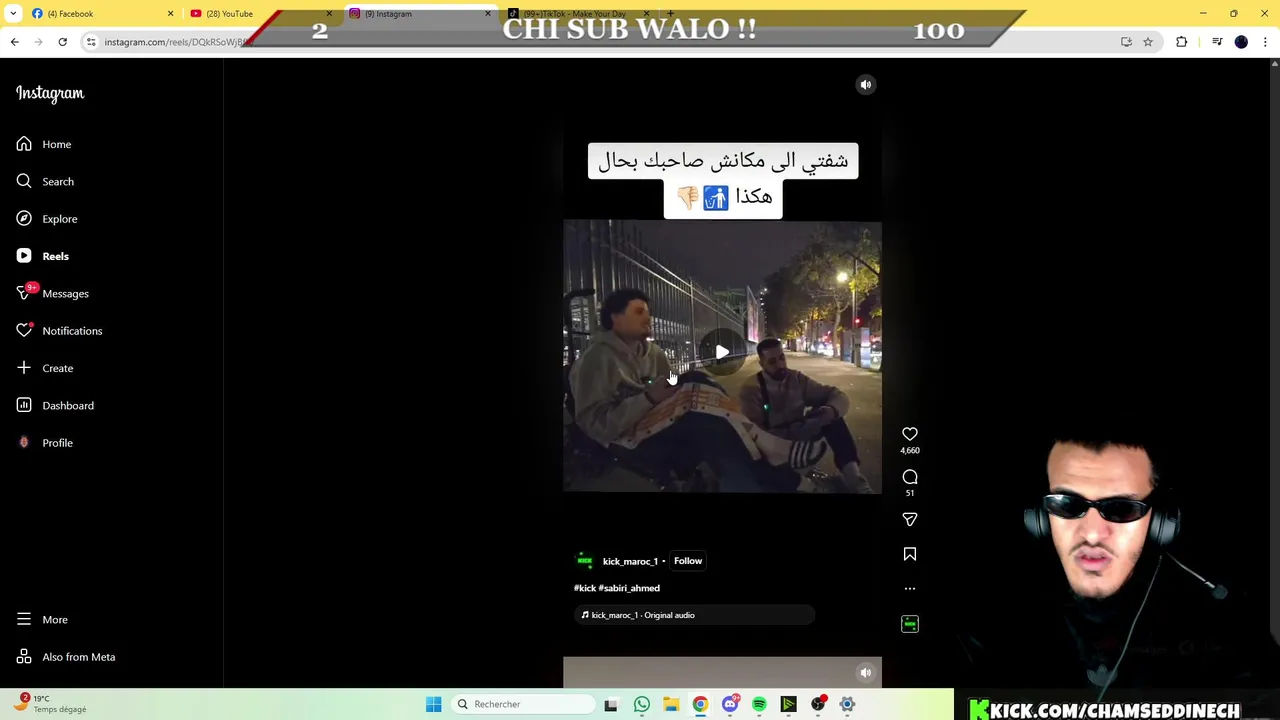The width and height of the screenshot is (1280, 720).
Task: Open the #sabiri_ahmed hashtag
Action: pyautogui.click(x=629, y=588)
